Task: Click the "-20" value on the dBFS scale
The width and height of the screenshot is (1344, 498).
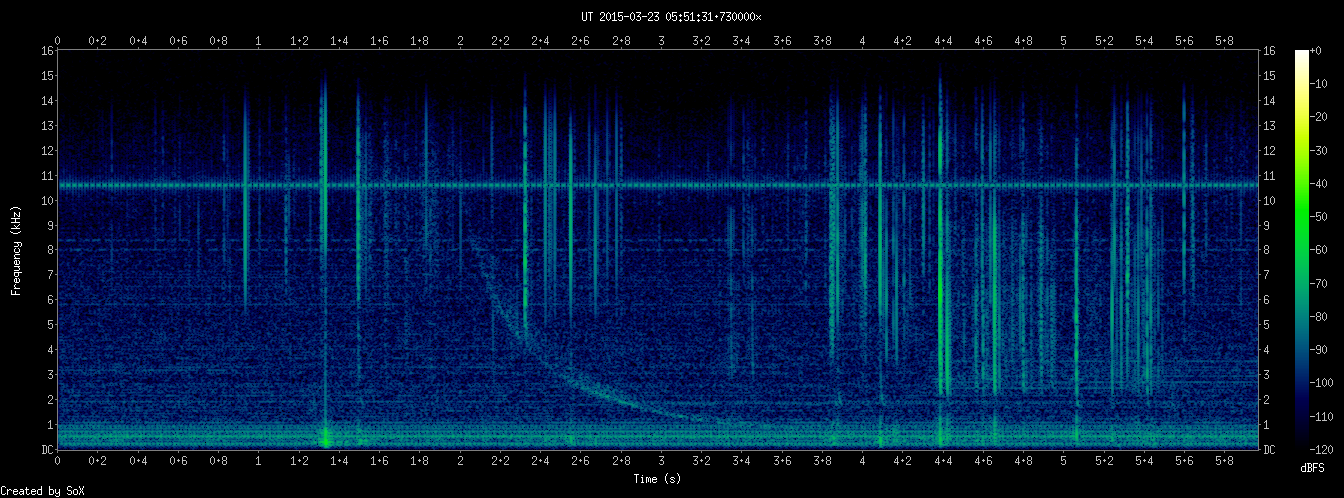Action: coord(1319,117)
